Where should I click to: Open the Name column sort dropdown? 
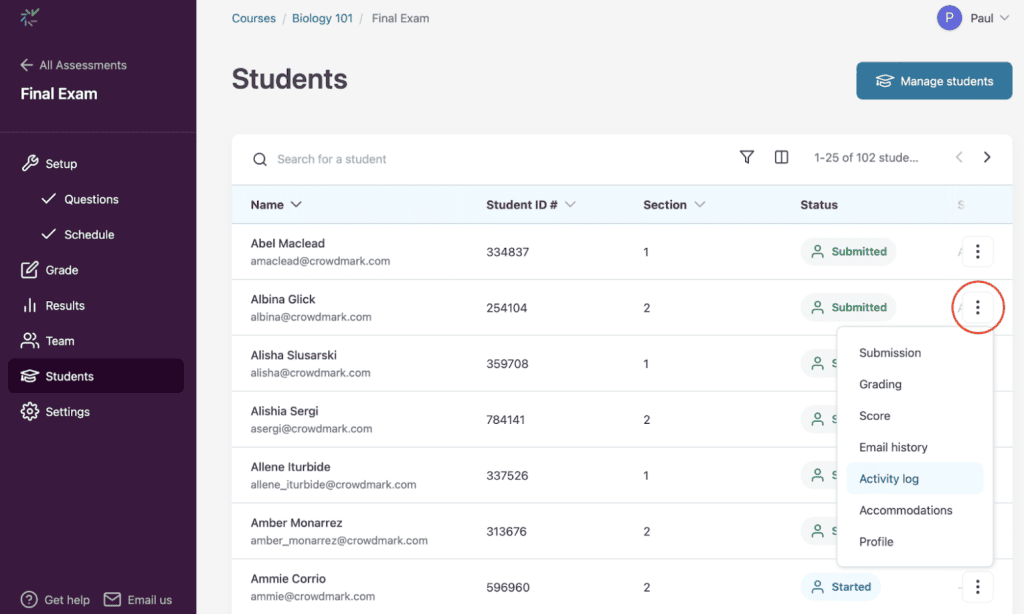pyautogui.click(x=296, y=204)
